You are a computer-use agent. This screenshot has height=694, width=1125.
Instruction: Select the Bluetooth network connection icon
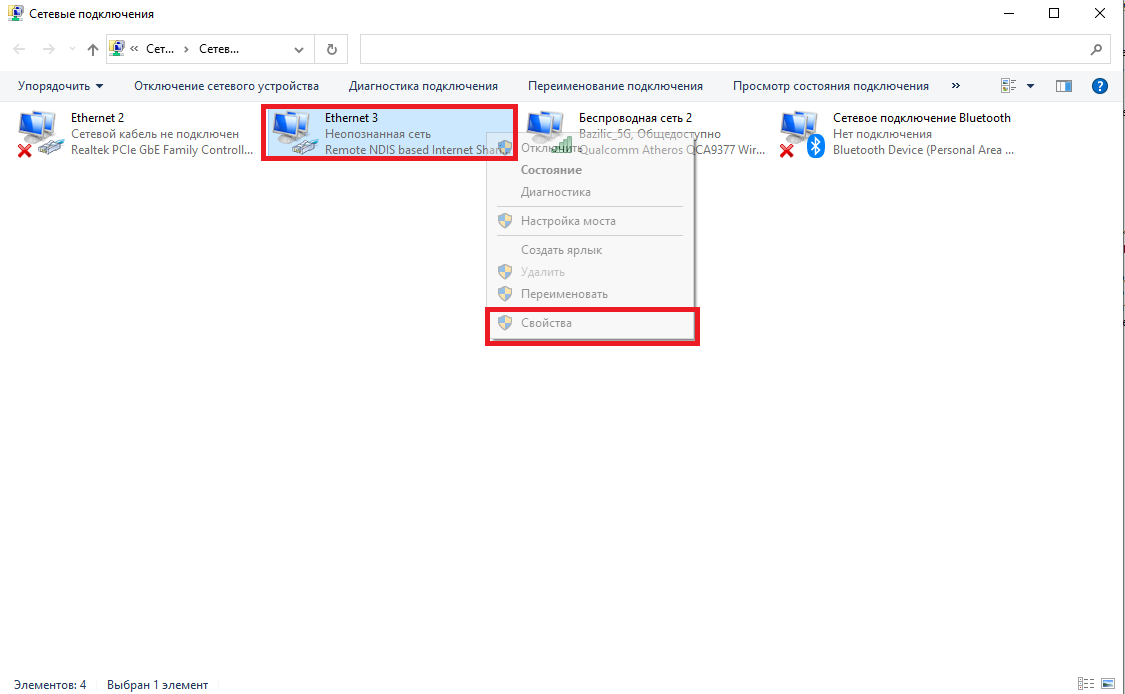pyautogui.click(x=801, y=134)
